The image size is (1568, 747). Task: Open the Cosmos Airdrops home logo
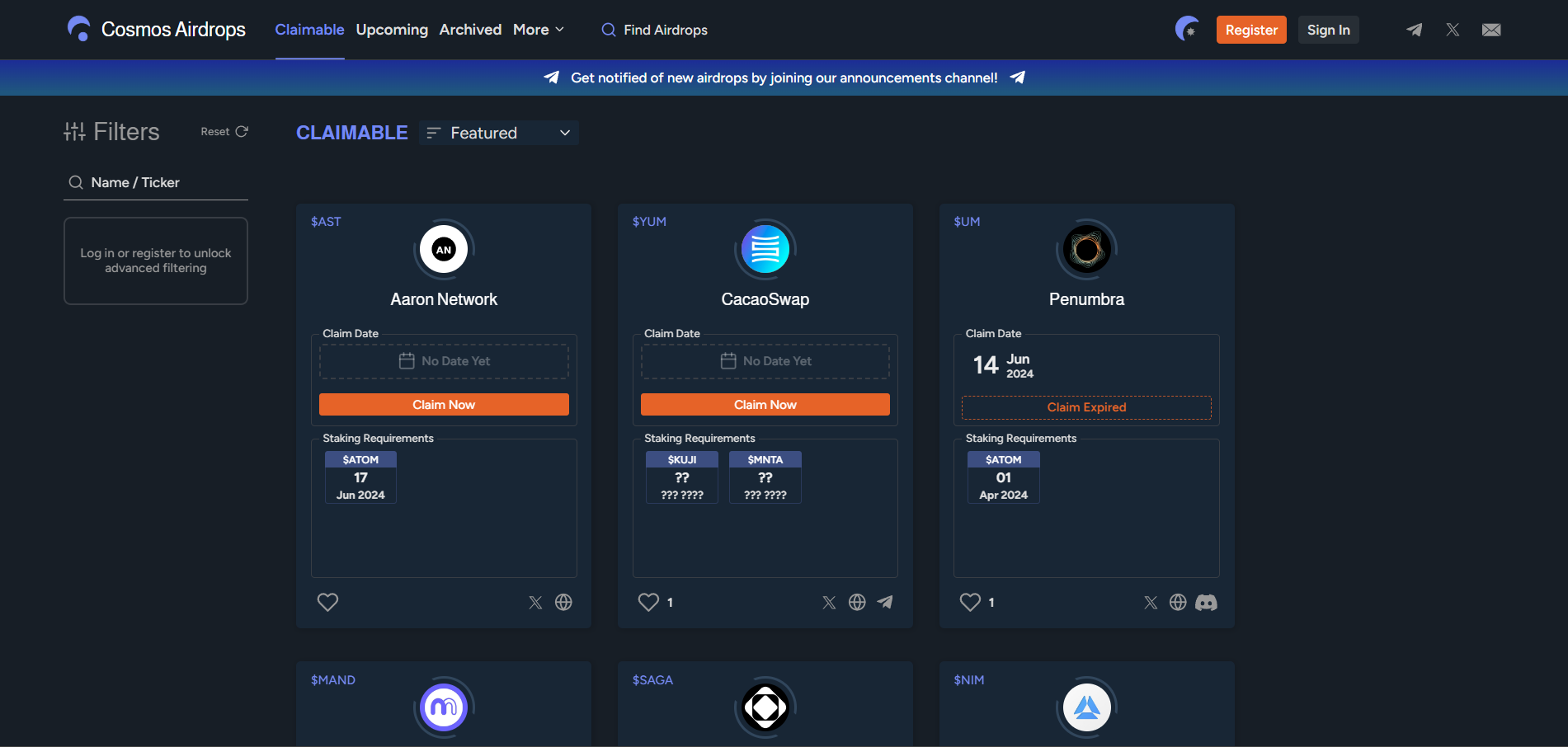click(157, 30)
